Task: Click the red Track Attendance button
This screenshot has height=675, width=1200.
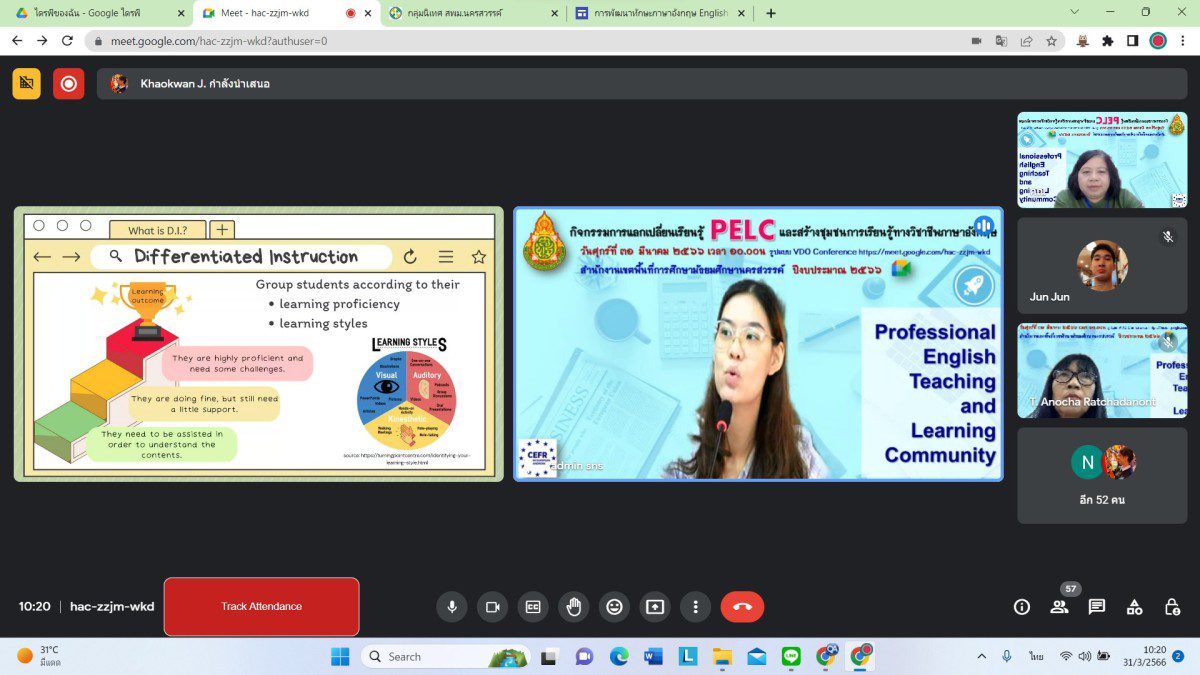Action: [x=261, y=606]
